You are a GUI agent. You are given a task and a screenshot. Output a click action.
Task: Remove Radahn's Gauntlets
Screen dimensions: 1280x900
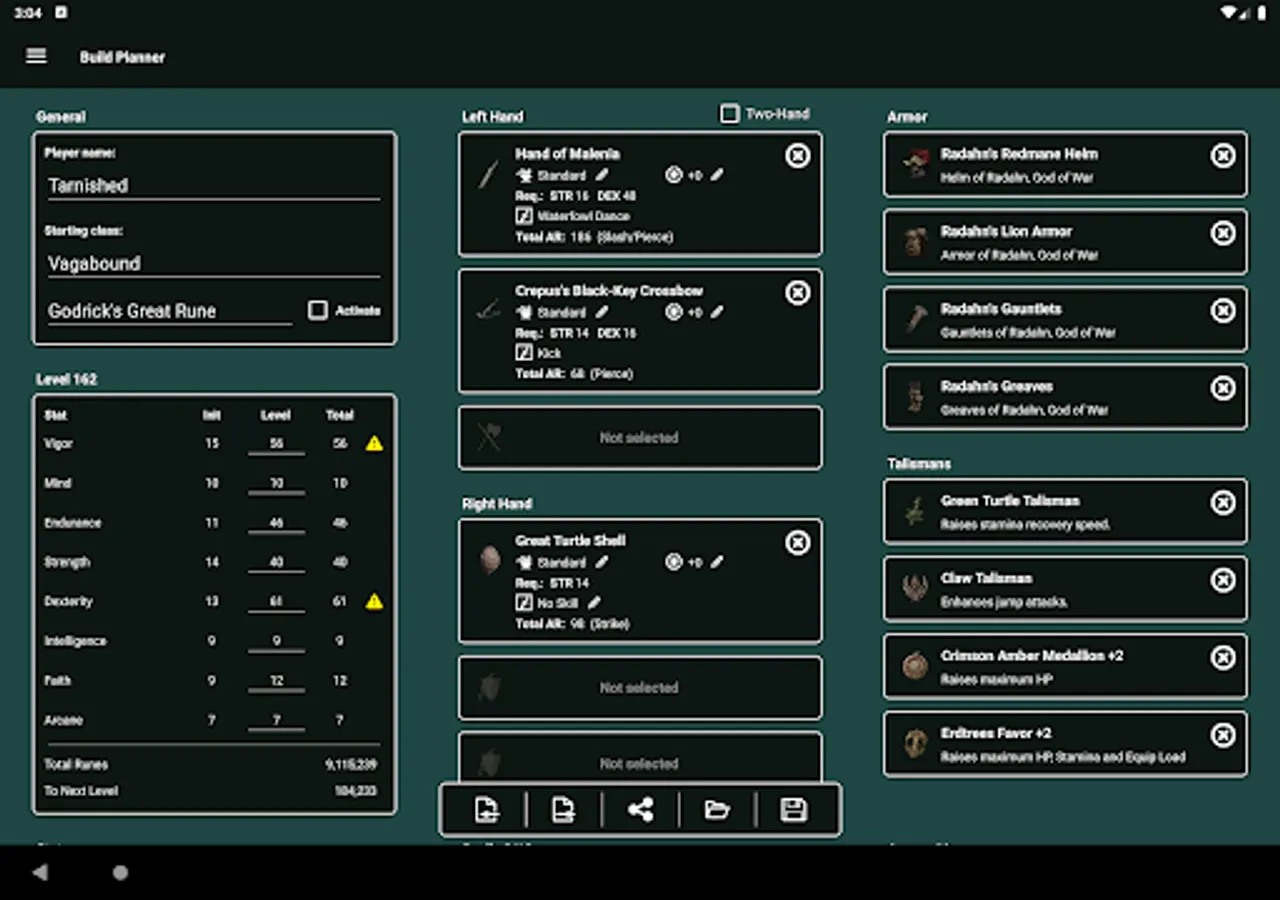(1223, 310)
